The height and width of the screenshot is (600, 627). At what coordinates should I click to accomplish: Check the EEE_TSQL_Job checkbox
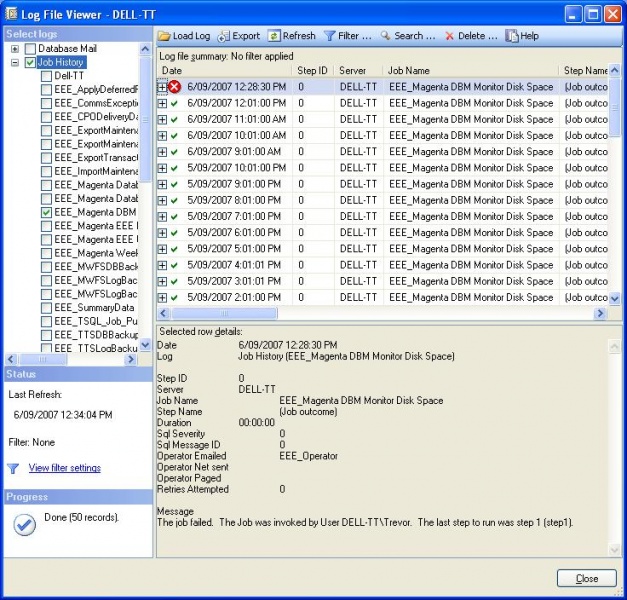click(46, 322)
